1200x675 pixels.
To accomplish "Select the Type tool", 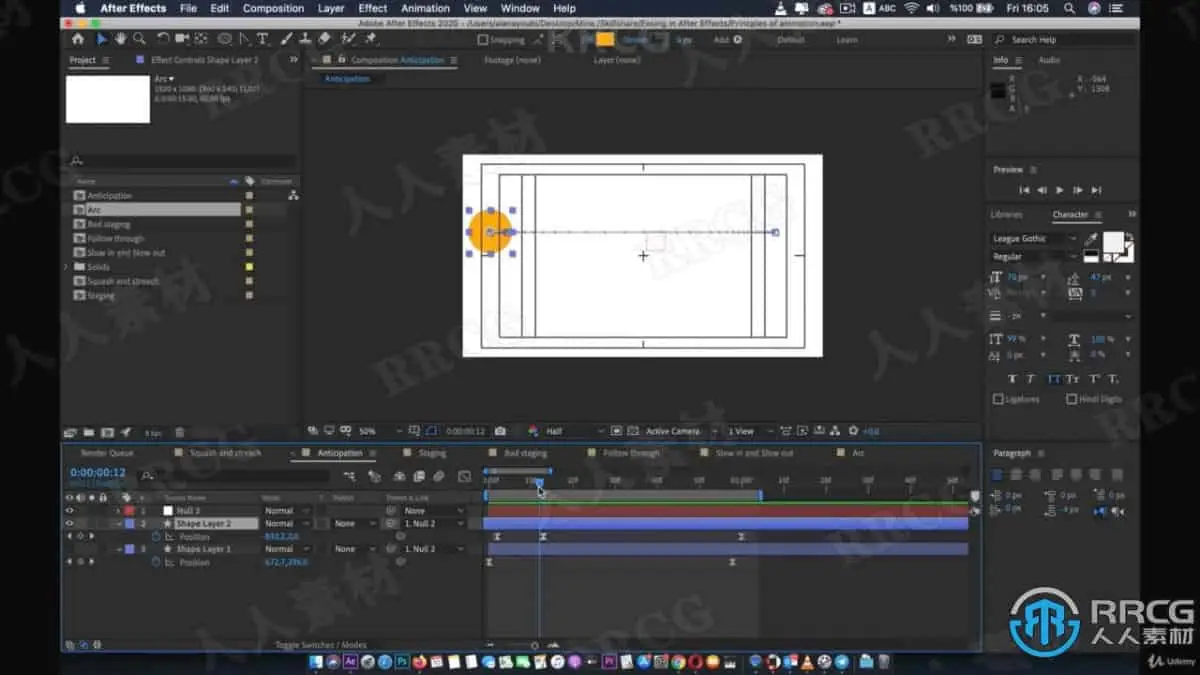I will tap(263, 39).
